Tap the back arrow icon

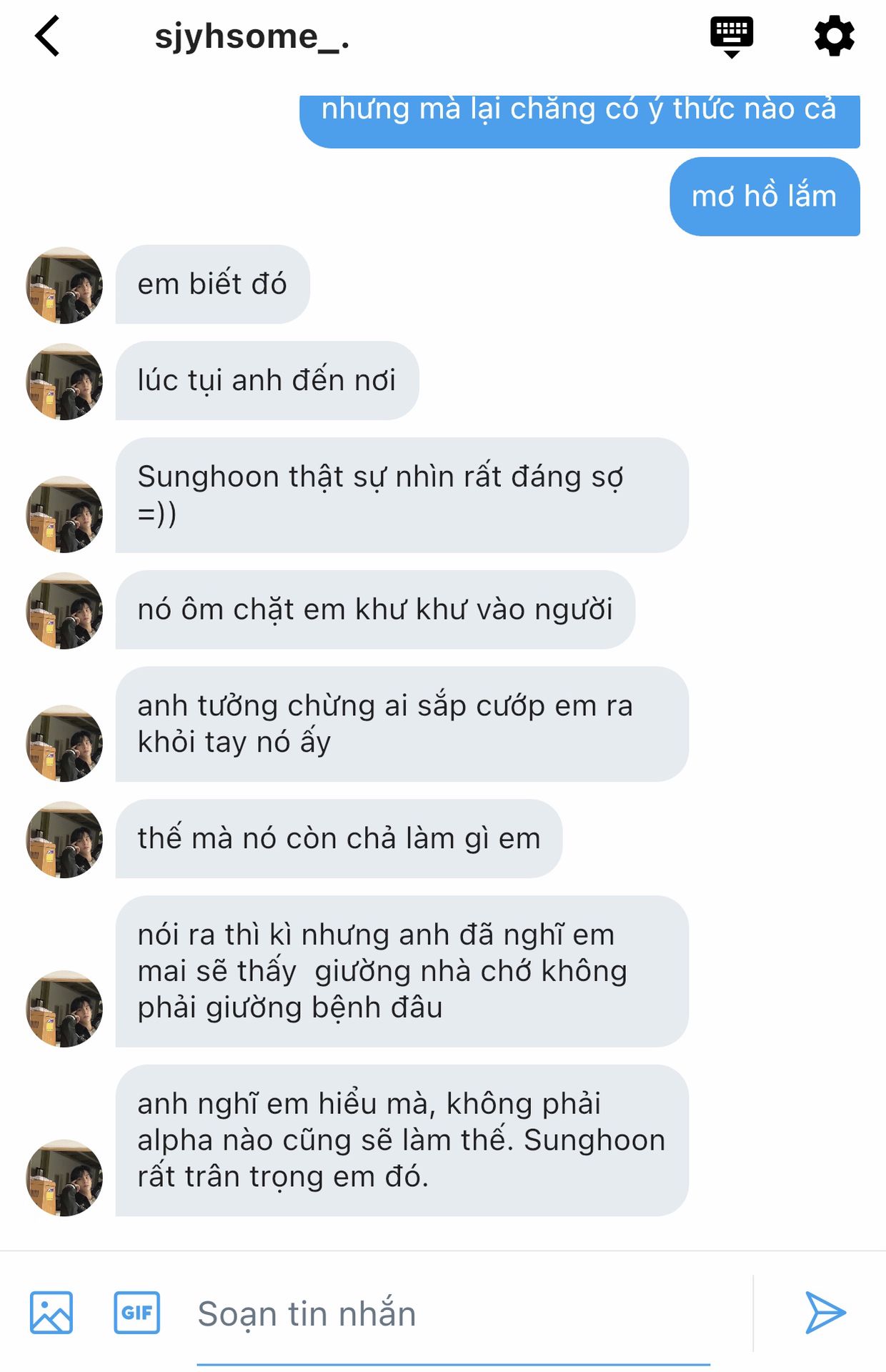47,36
